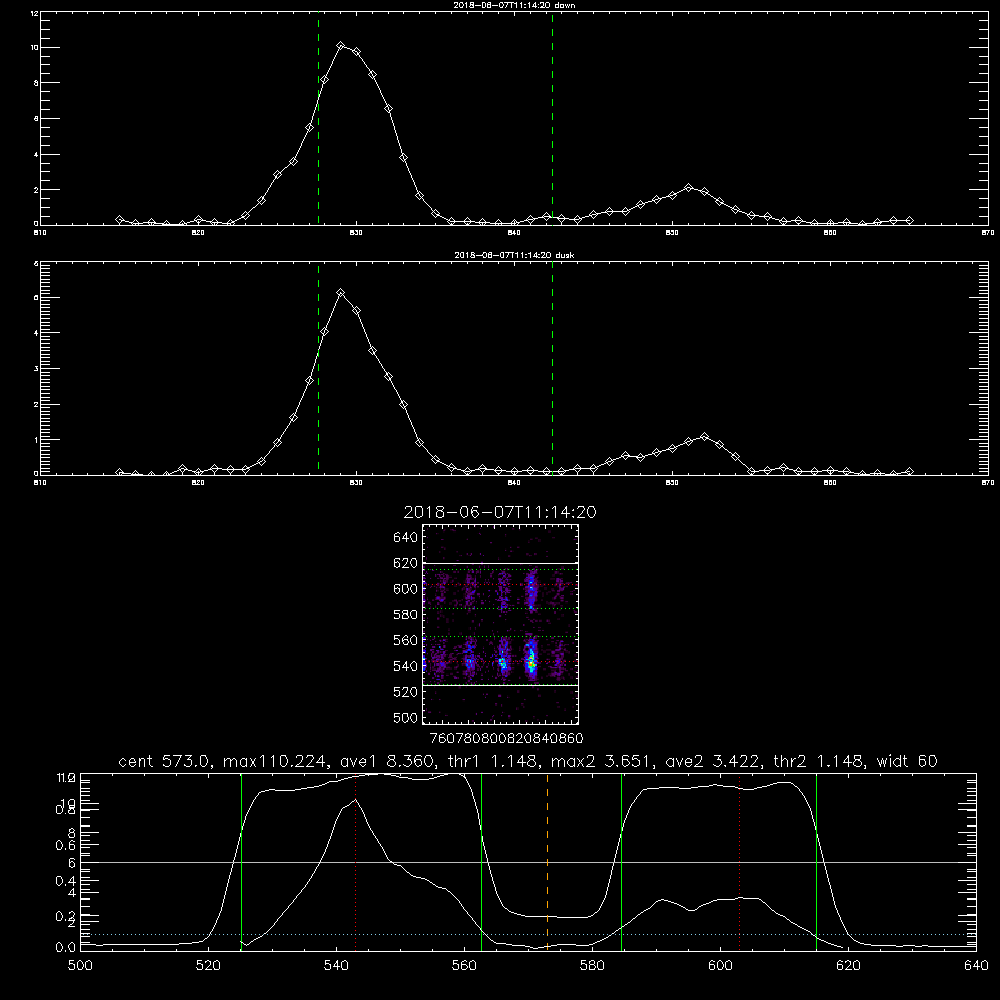Screen dimensions: 1000x1000
Task: Select the secondary peak diamond in dawn plot
Action: [x=688, y=188]
